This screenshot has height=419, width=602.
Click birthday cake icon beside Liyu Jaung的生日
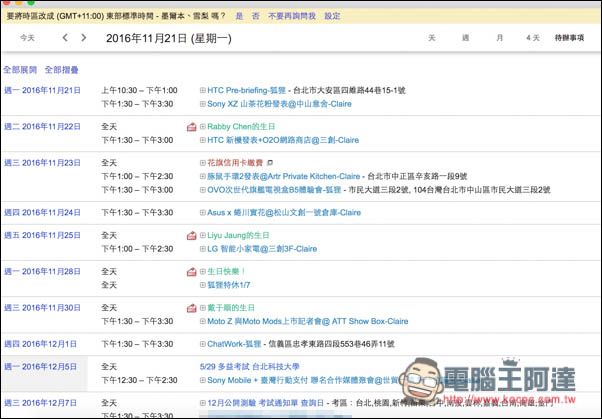[x=192, y=235]
